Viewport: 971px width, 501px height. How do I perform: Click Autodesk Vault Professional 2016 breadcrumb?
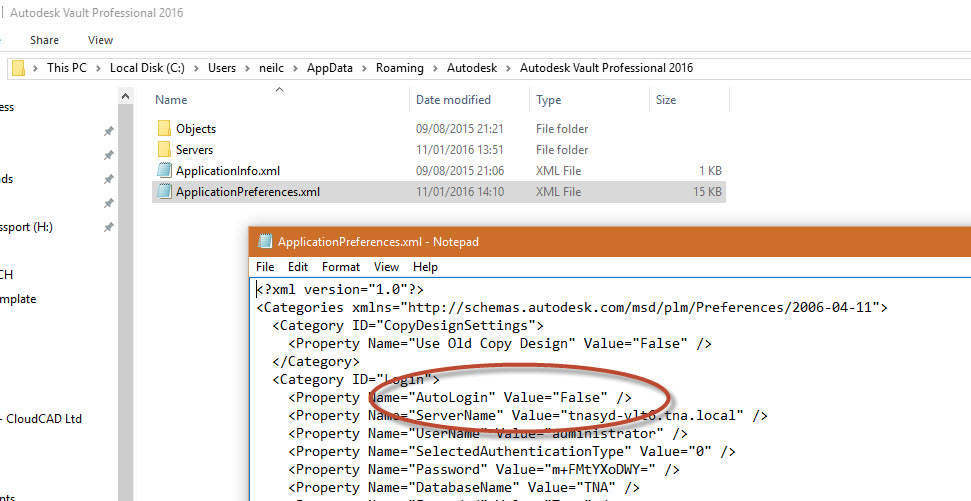click(x=606, y=68)
